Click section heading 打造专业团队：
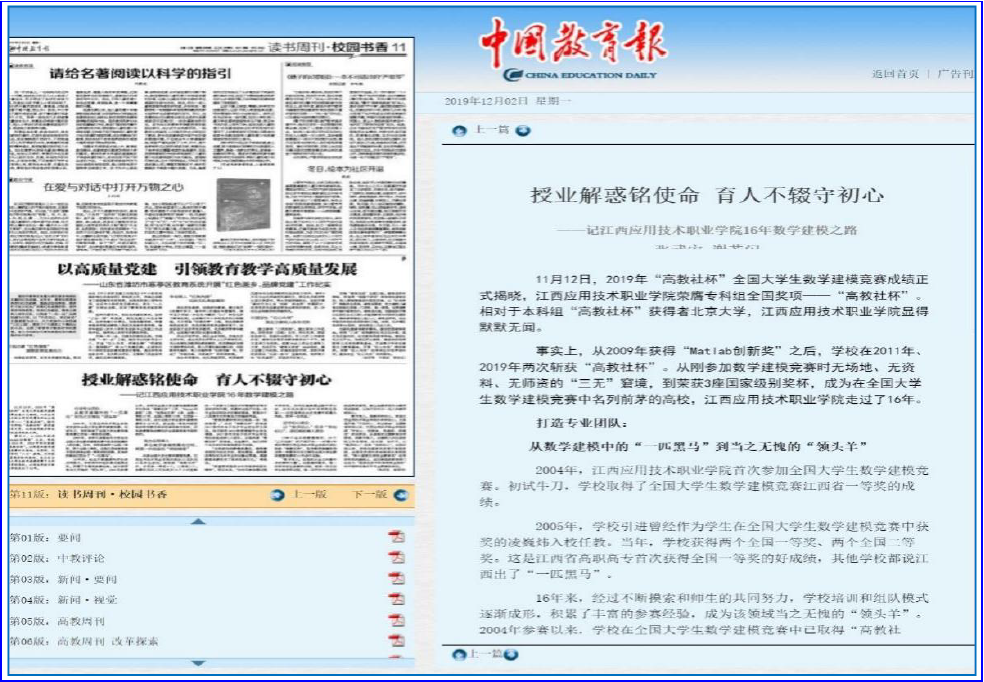Viewport: 984px width, 682px height. tap(580, 423)
